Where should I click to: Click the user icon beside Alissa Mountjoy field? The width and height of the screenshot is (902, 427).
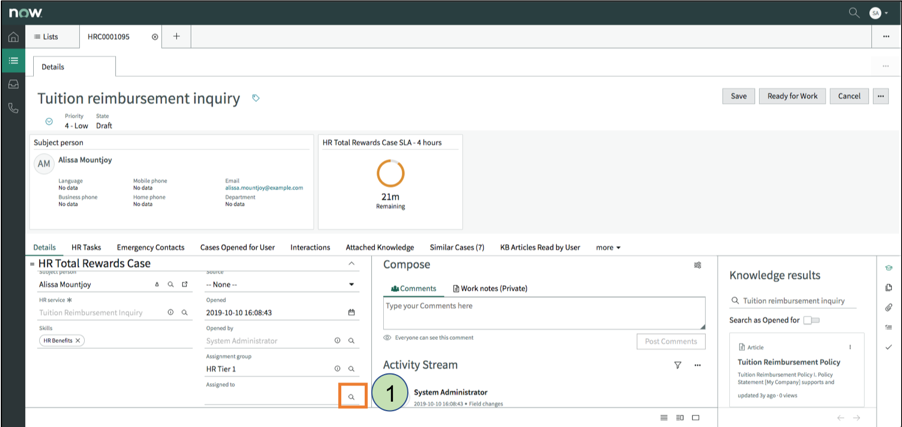(x=158, y=284)
